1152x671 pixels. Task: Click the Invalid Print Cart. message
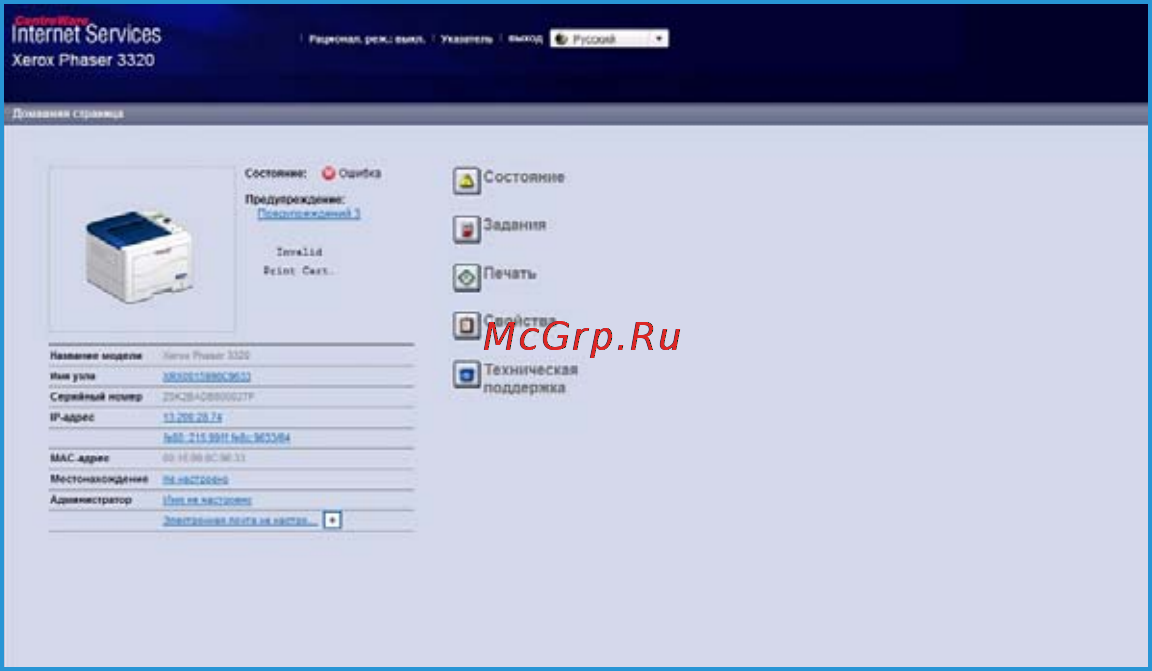(x=299, y=262)
